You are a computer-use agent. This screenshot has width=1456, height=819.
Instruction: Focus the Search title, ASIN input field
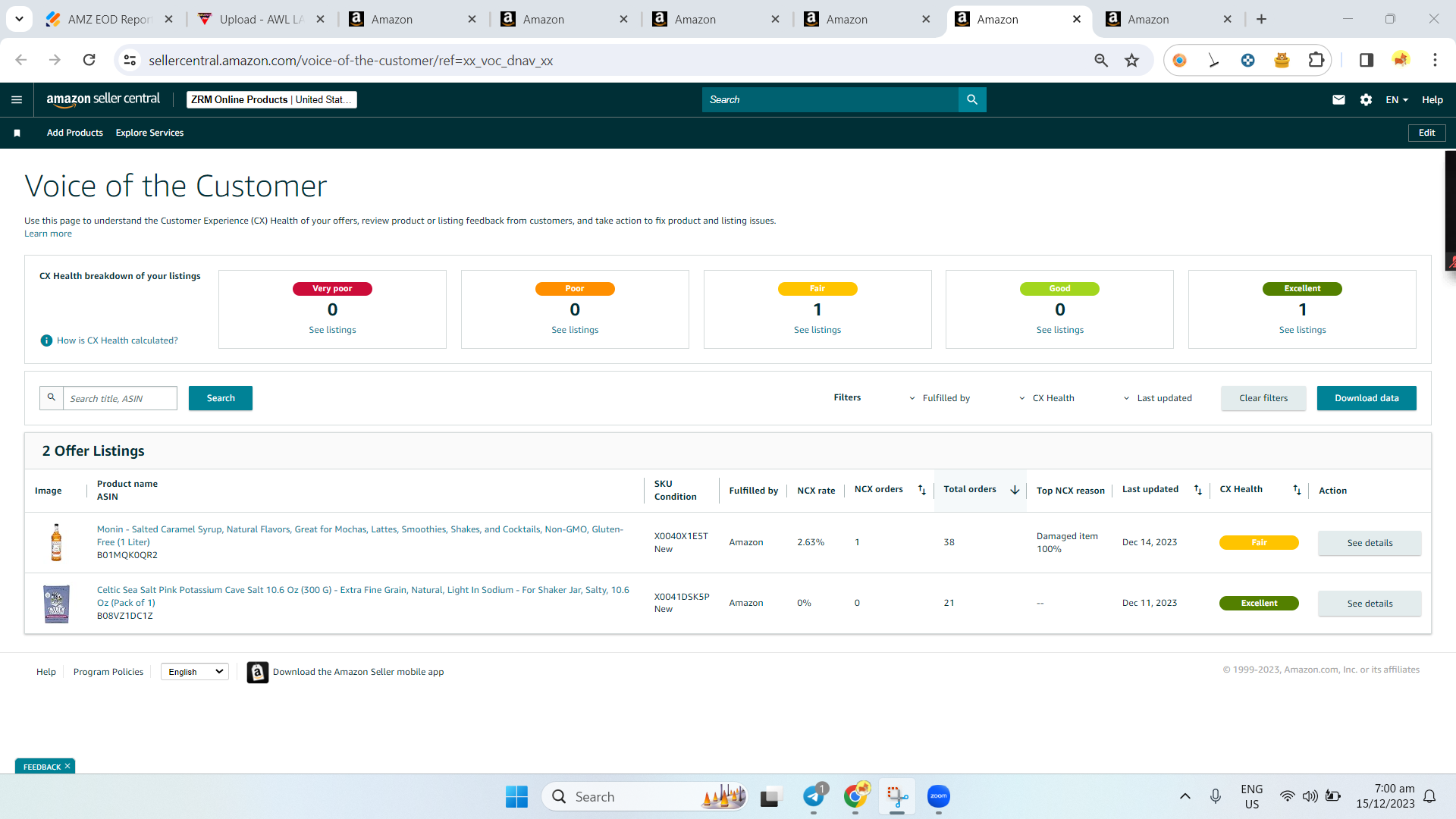point(120,398)
